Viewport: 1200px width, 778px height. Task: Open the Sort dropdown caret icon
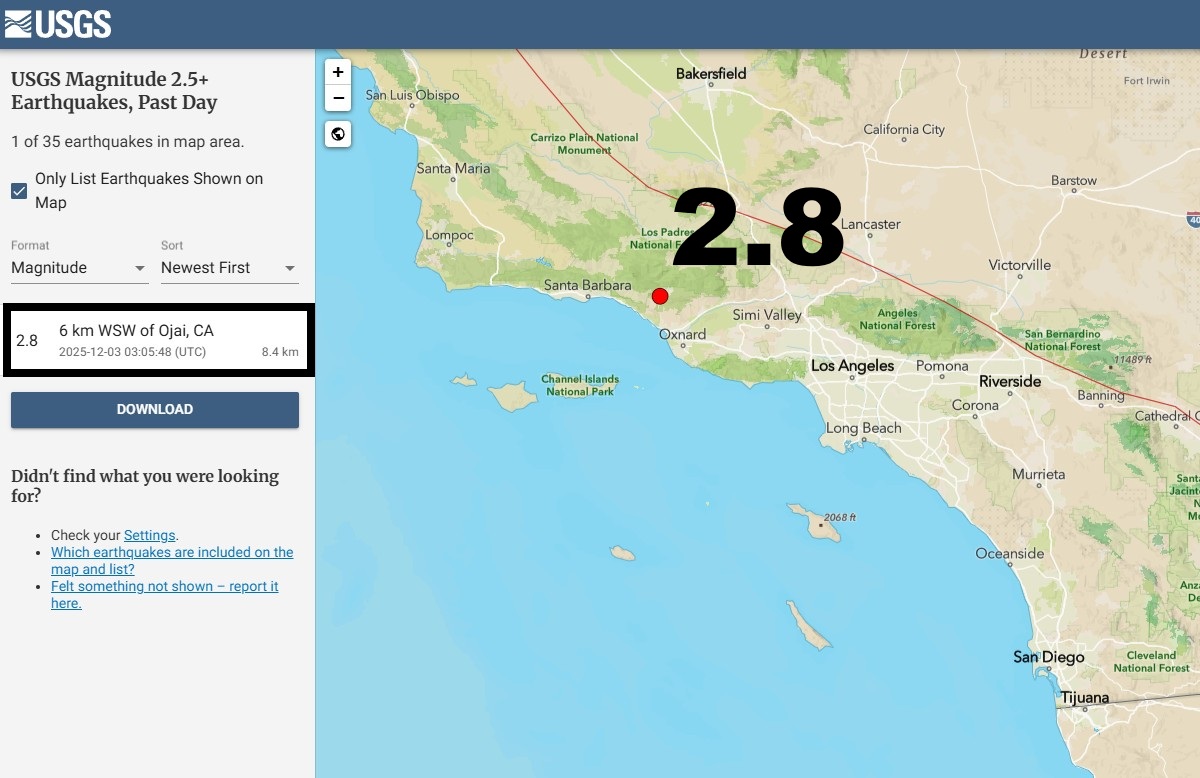289,270
